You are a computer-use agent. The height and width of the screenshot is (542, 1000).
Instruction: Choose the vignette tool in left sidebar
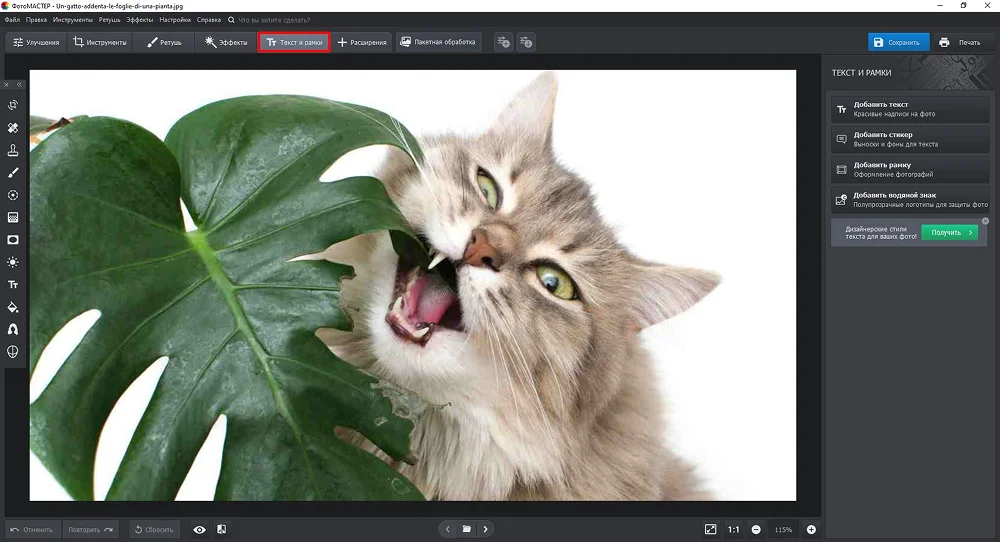[13, 240]
